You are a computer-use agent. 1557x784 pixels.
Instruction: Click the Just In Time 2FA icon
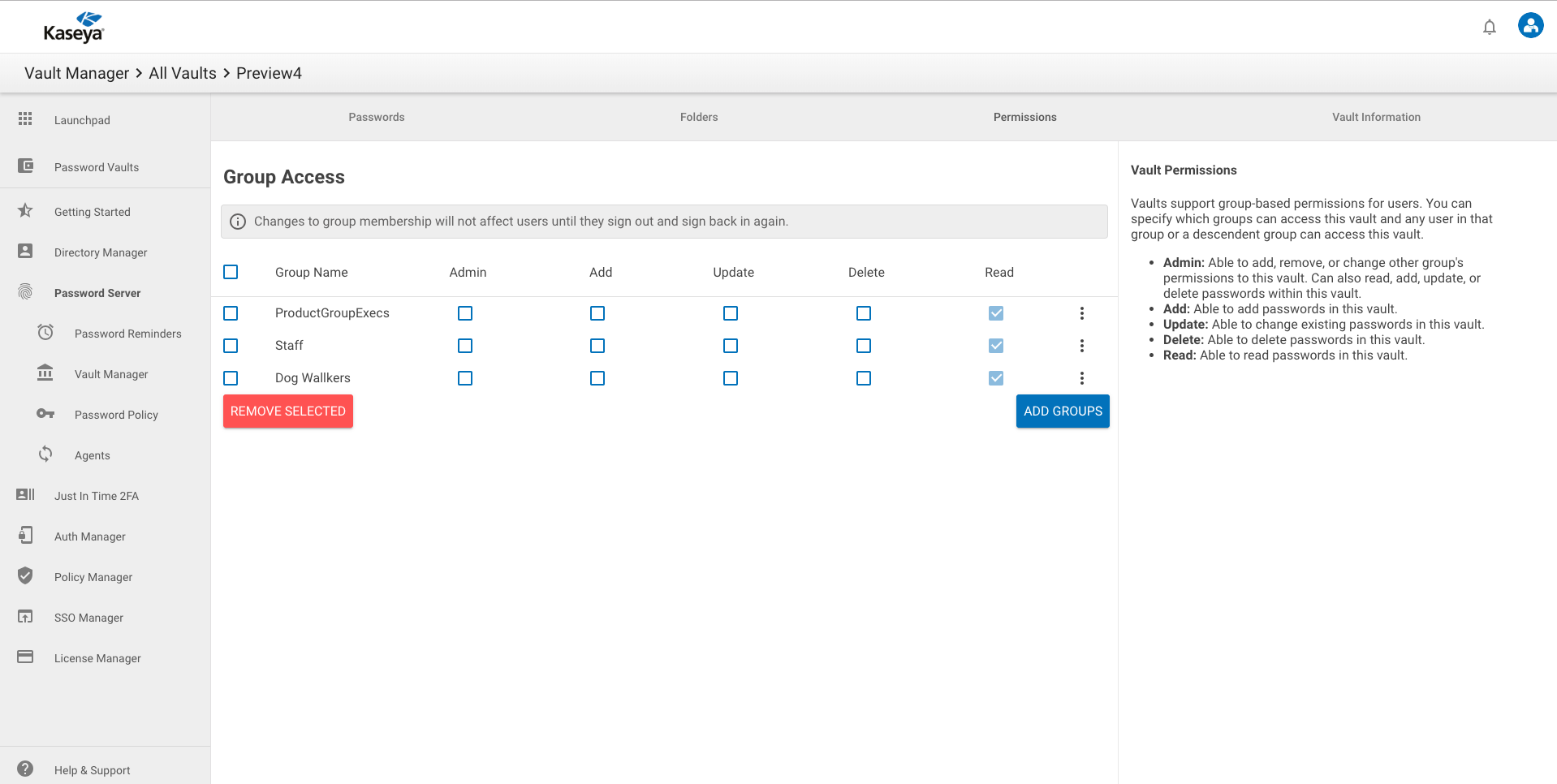pyautogui.click(x=25, y=494)
